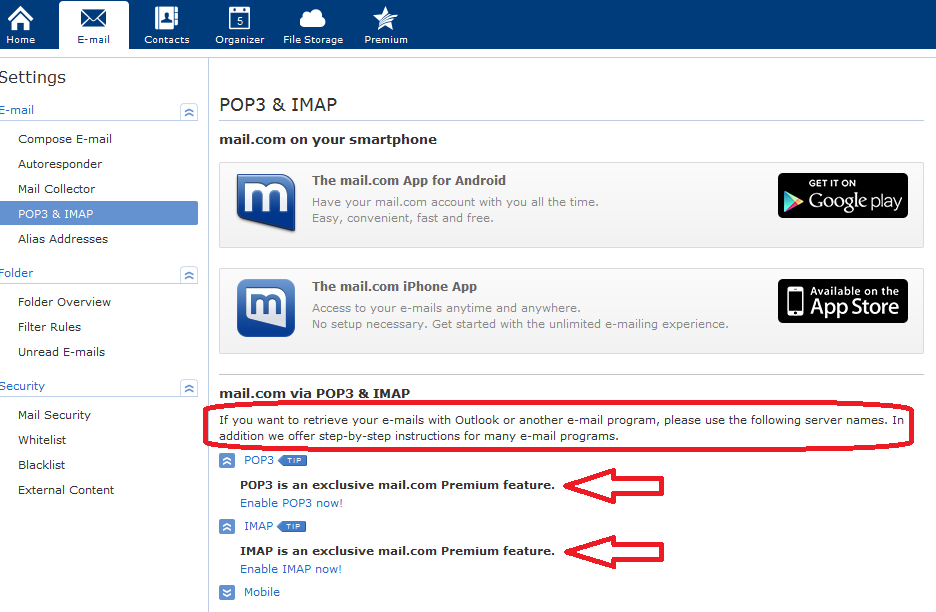Click the Enable IMAP now! link
Viewport: 936px width, 612px height.
(291, 569)
